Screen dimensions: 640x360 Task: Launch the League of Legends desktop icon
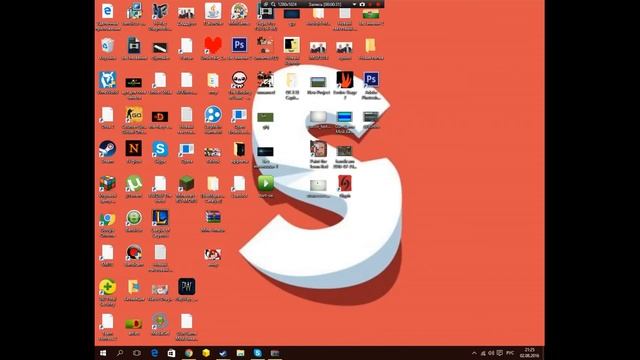click(160, 218)
